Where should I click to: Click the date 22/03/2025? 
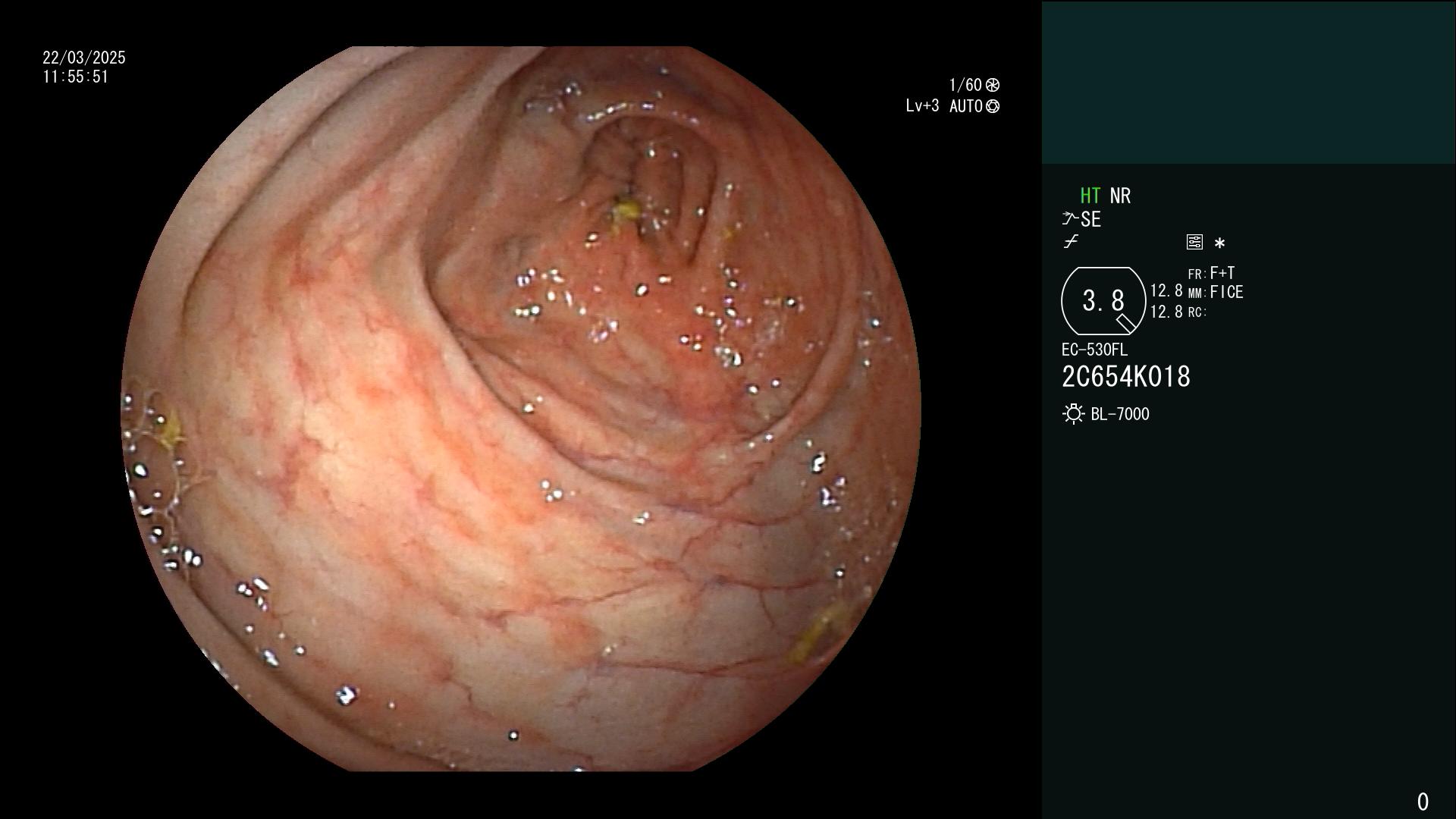pos(84,58)
